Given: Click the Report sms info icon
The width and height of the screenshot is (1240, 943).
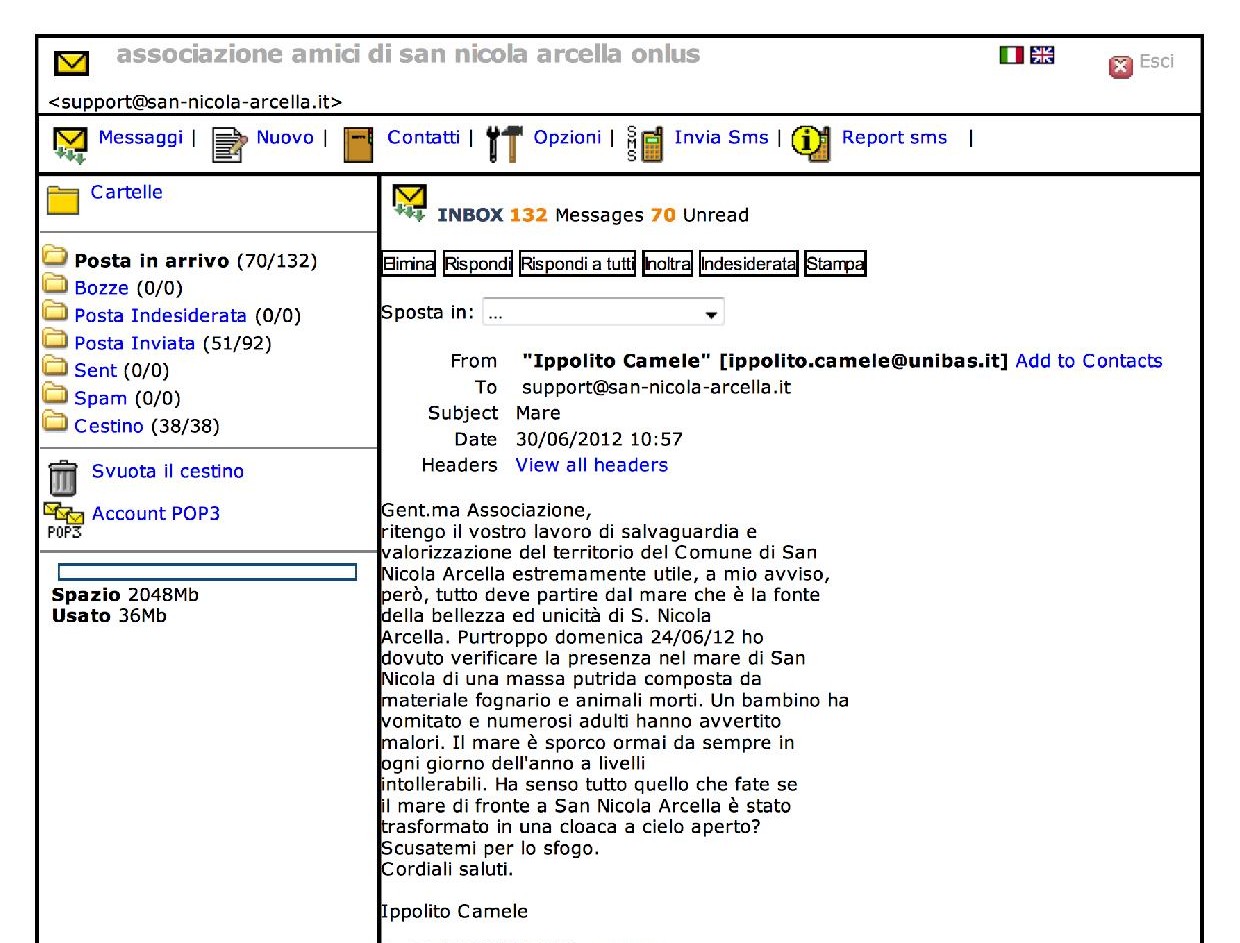Looking at the screenshot, I should click(x=811, y=144).
